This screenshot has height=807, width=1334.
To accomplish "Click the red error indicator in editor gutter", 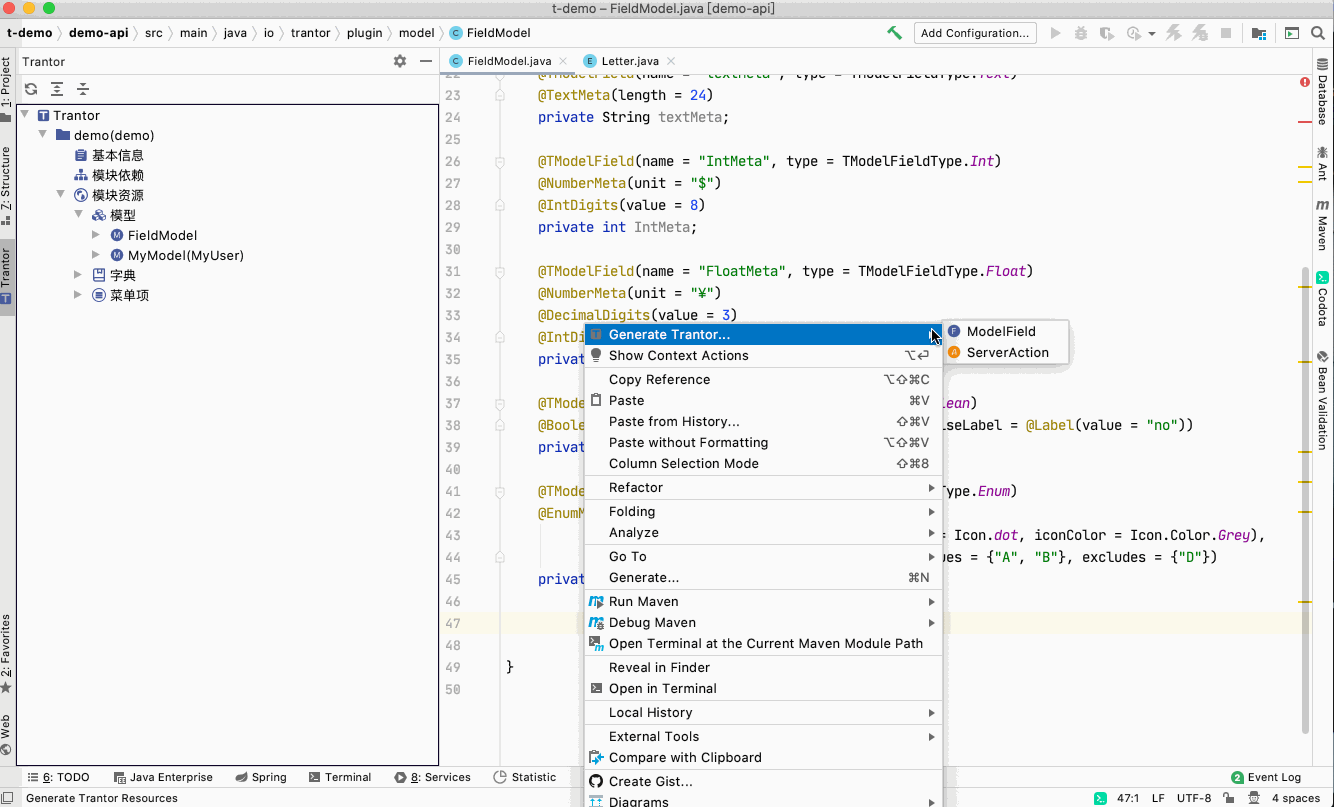I will click(x=1305, y=82).
